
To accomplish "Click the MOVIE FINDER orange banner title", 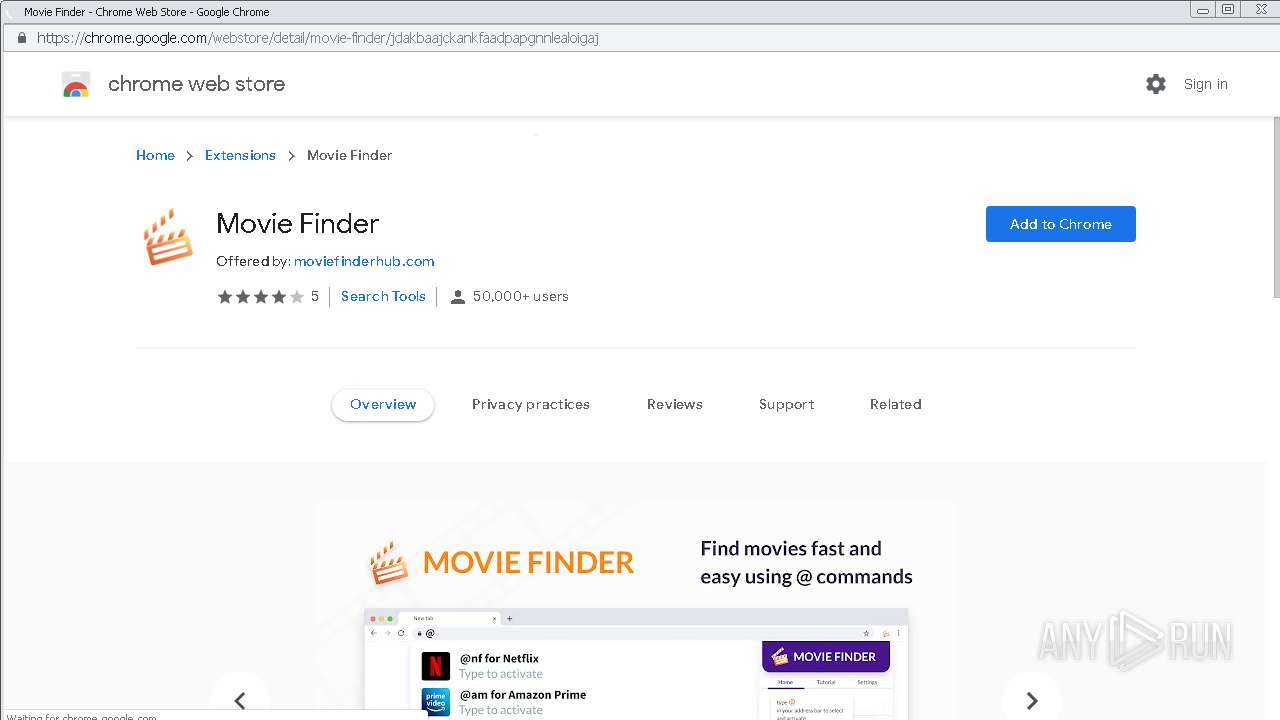I will point(528,562).
